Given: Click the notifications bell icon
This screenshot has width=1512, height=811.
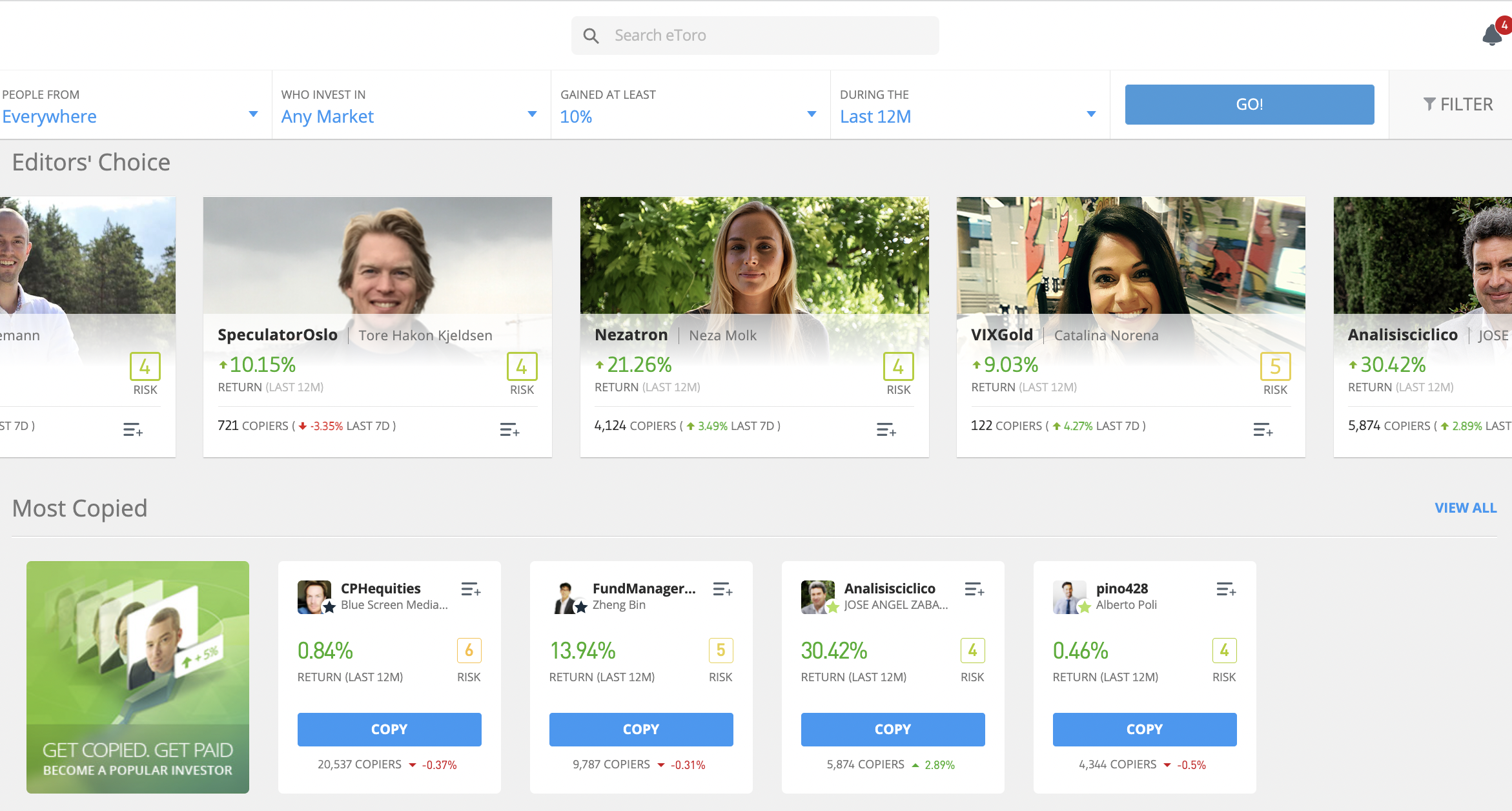Looking at the screenshot, I should click(x=1492, y=35).
